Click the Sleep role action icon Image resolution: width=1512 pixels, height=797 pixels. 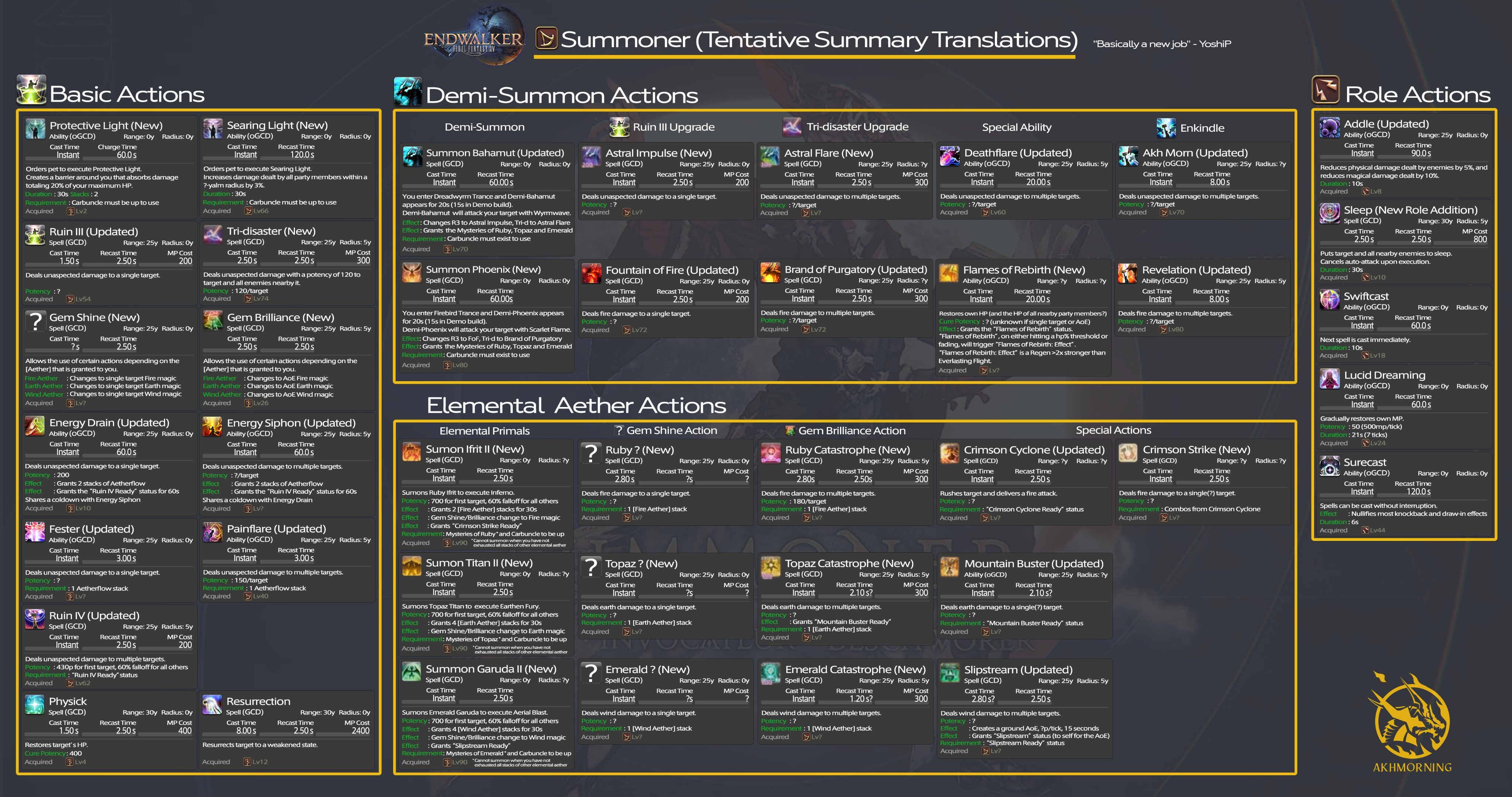[x=1329, y=214]
